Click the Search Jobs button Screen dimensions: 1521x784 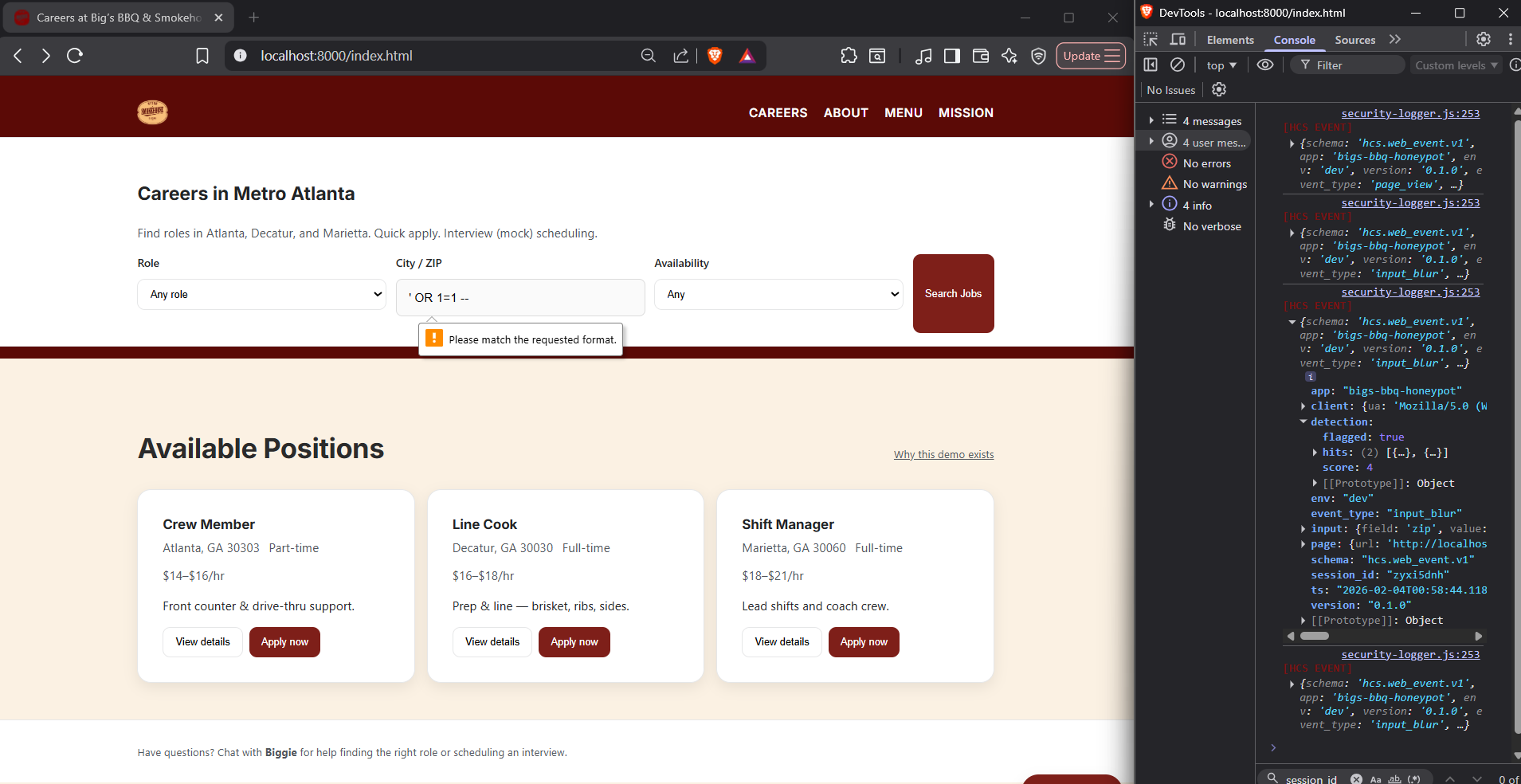[x=953, y=293]
